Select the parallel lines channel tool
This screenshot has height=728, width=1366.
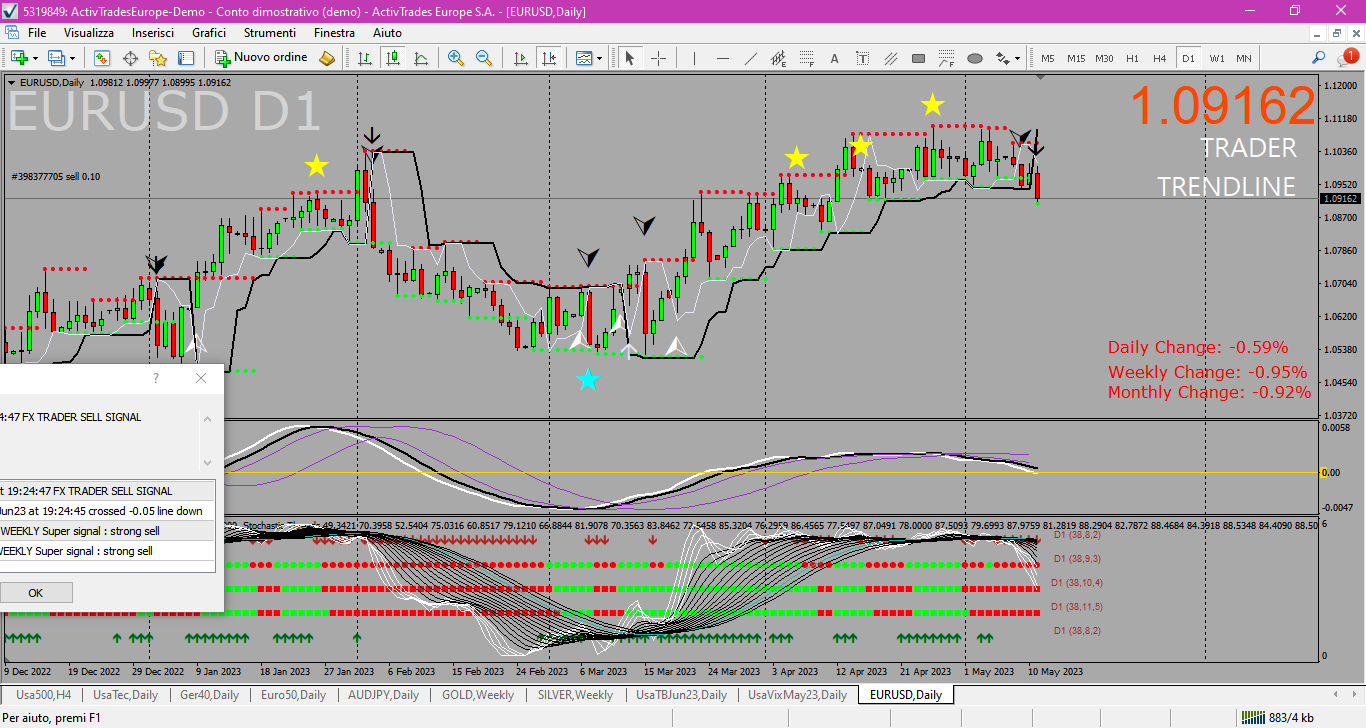click(x=890, y=58)
